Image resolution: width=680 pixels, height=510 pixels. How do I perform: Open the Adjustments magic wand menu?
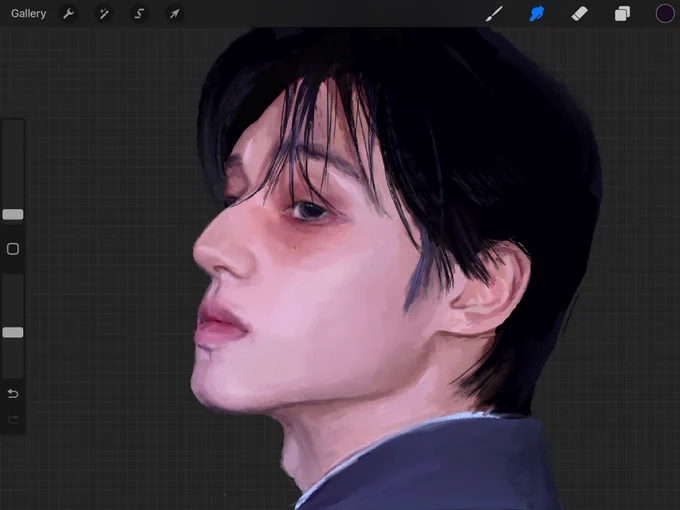tap(104, 13)
